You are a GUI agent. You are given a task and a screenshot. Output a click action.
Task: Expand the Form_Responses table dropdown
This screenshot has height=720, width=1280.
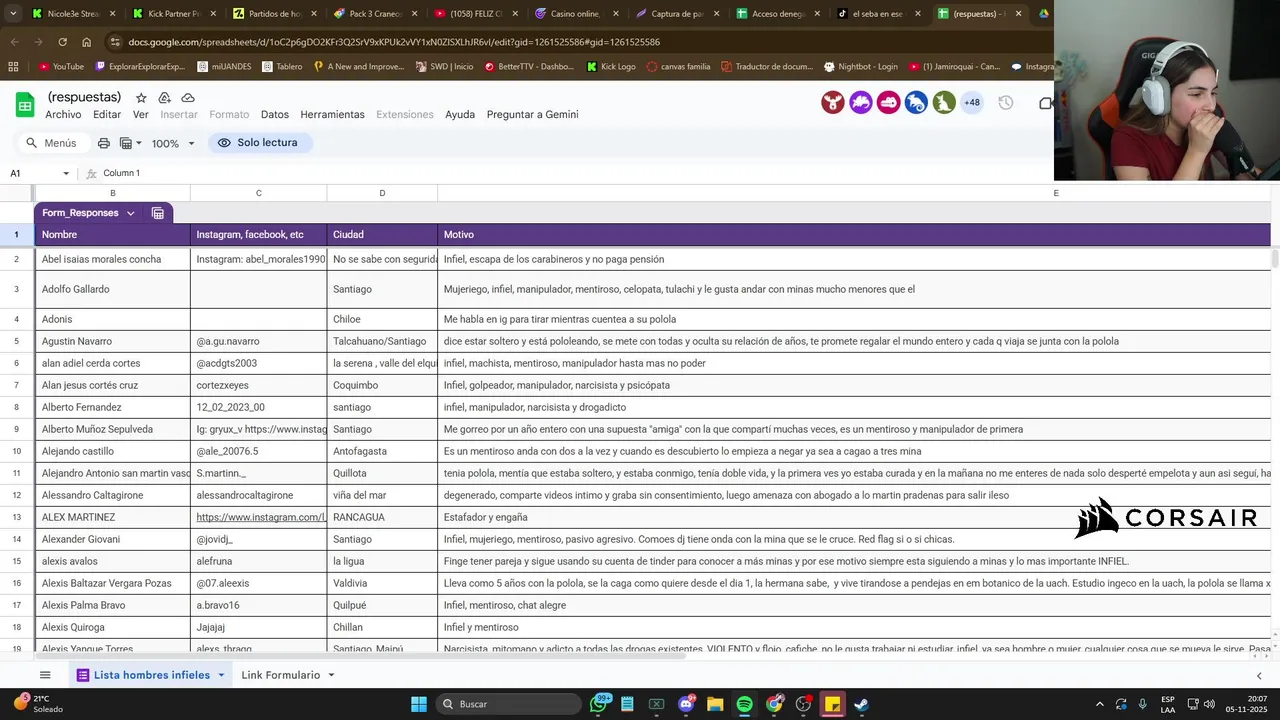click(130, 213)
